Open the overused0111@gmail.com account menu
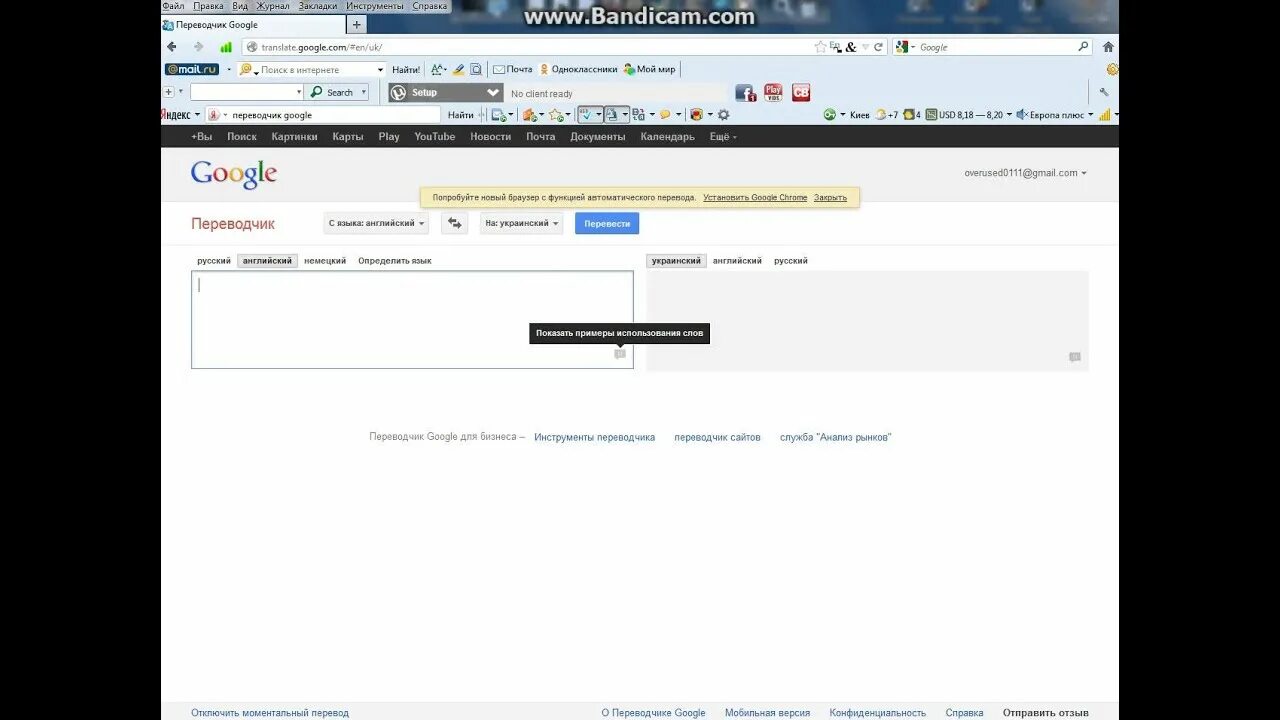The height and width of the screenshot is (720, 1280). 1025,173
